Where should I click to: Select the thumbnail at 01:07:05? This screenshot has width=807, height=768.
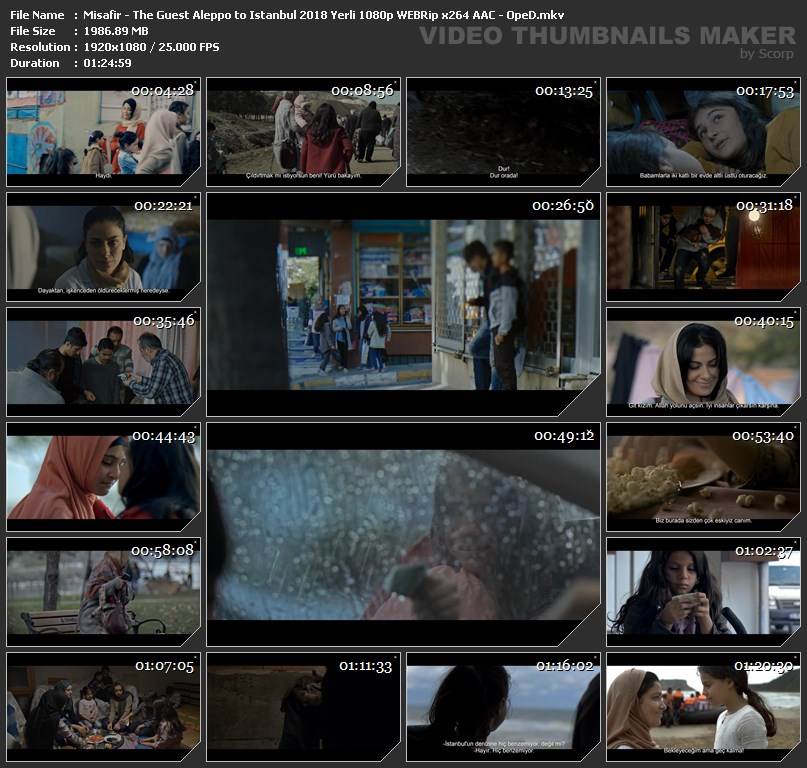click(x=103, y=707)
